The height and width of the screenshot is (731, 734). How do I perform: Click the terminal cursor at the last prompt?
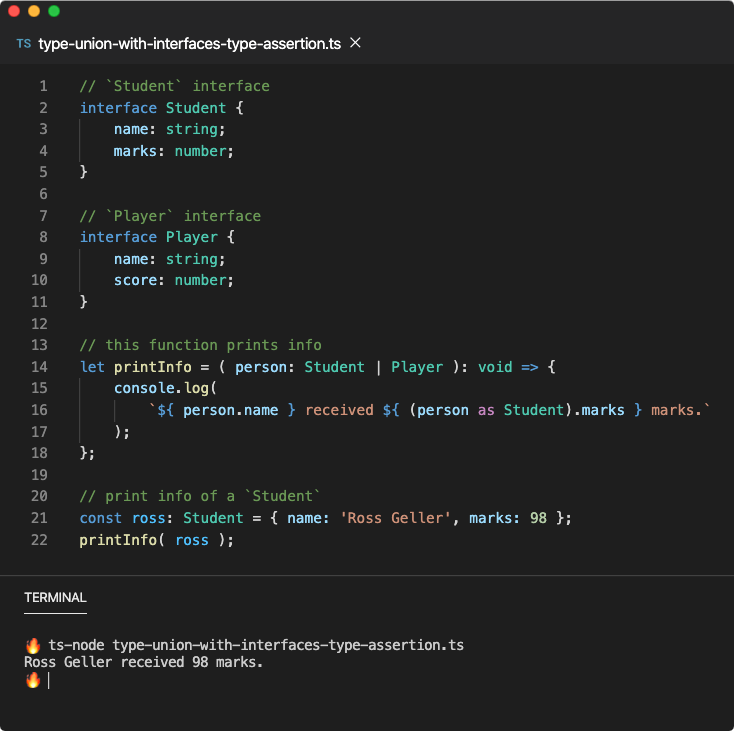[x=49, y=680]
